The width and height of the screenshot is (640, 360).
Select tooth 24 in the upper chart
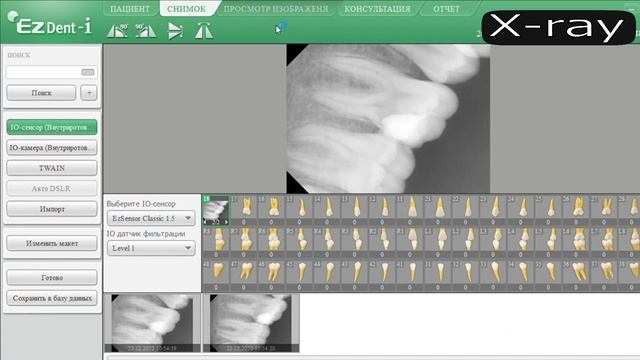[521, 210]
